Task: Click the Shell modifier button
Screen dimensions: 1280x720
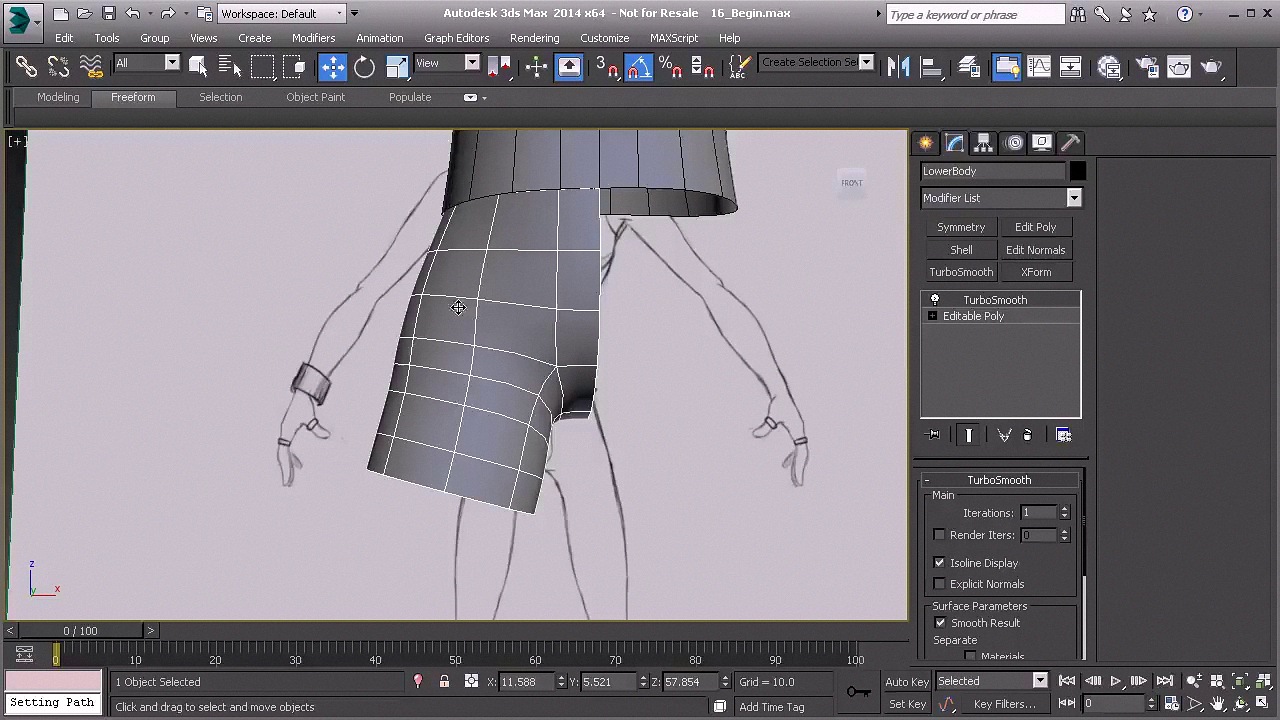Action: pyautogui.click(x=961, y=250)
